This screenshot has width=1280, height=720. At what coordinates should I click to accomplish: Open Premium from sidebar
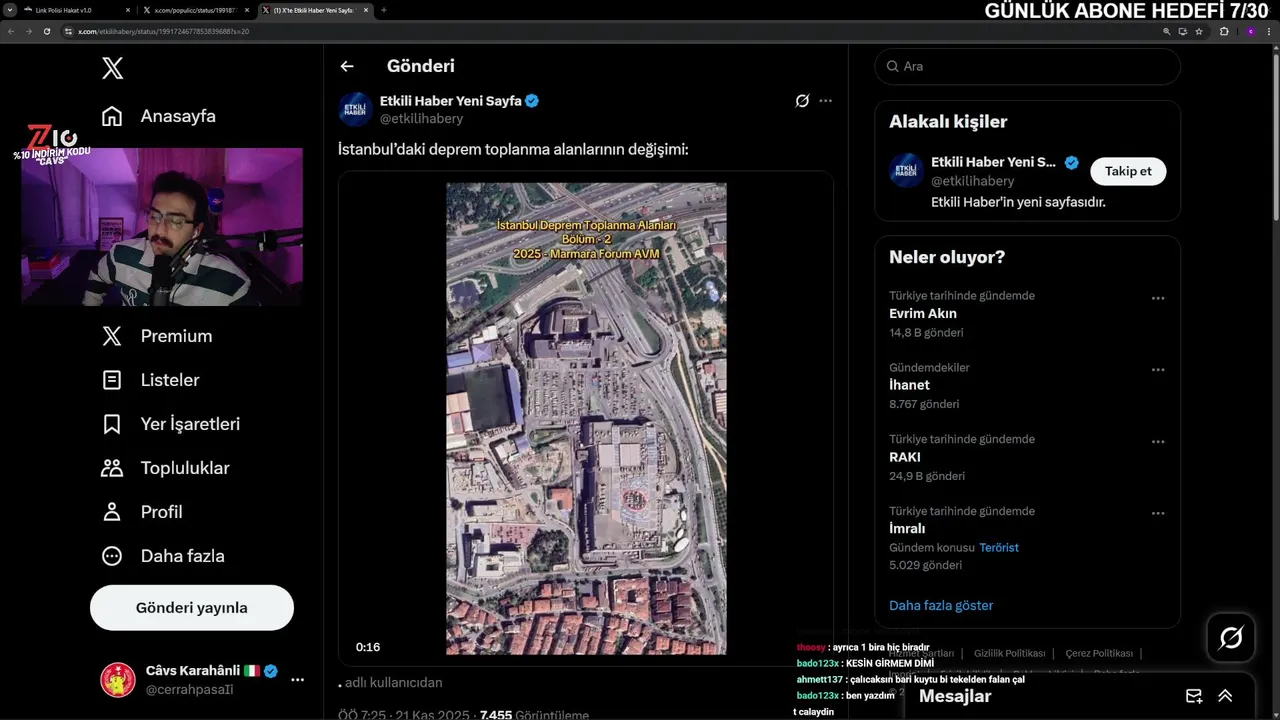[157, 336]
